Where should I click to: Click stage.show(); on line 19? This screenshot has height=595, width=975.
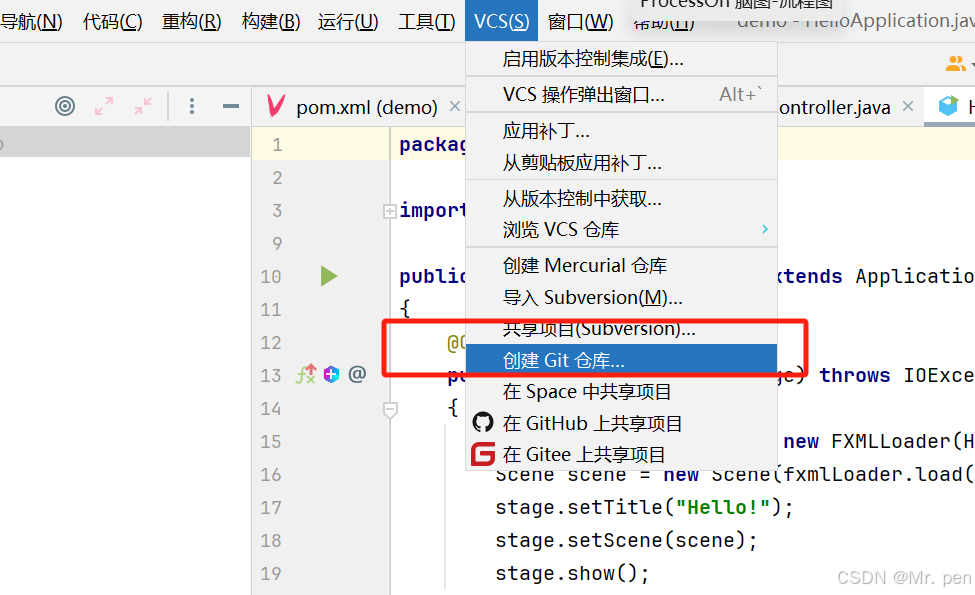572,573
